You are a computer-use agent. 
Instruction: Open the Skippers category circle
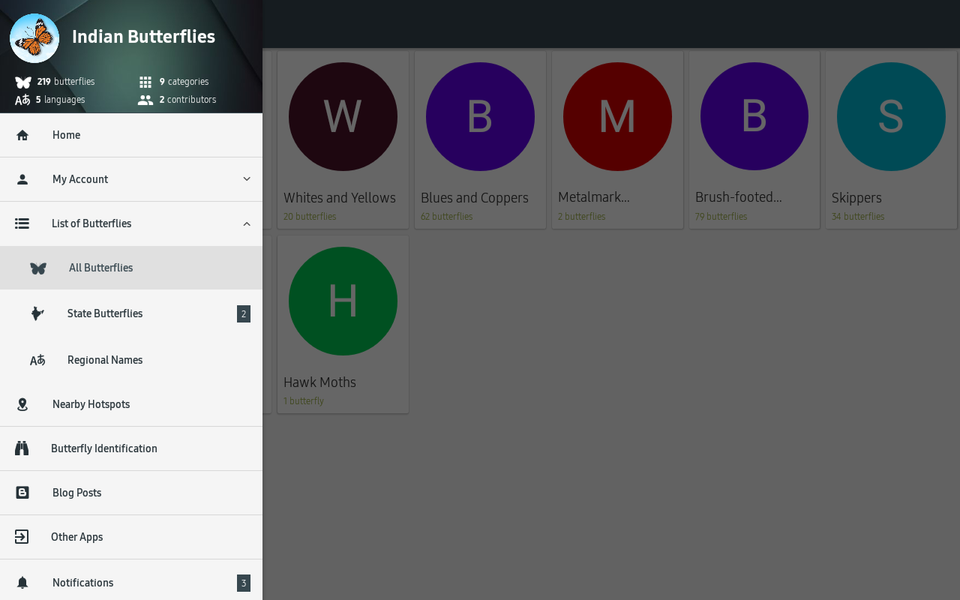pyautogui.click(x=890, y=117)
